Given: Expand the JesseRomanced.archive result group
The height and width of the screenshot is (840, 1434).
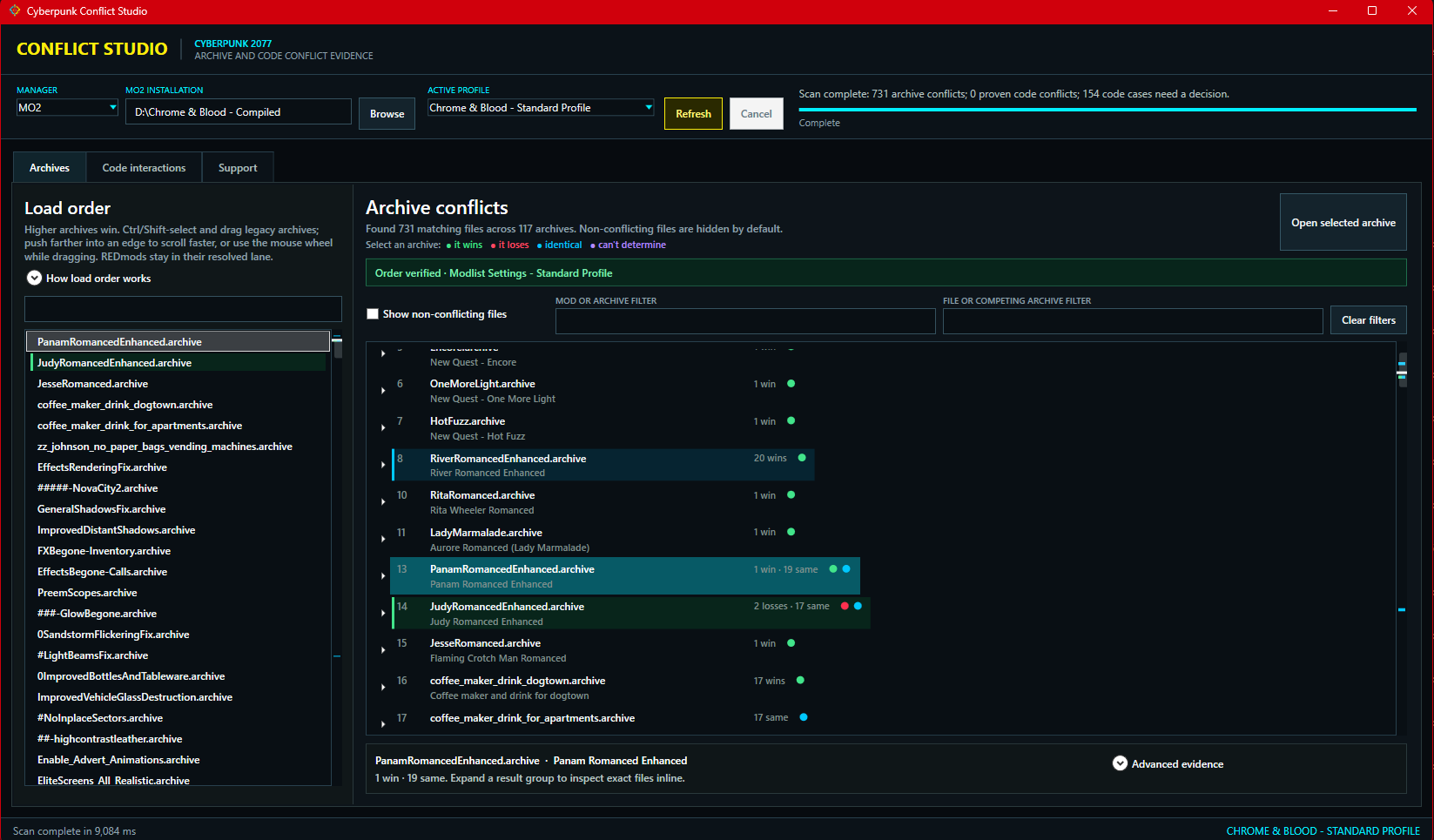Looking at the screenshot, I should tap(383, 650).
